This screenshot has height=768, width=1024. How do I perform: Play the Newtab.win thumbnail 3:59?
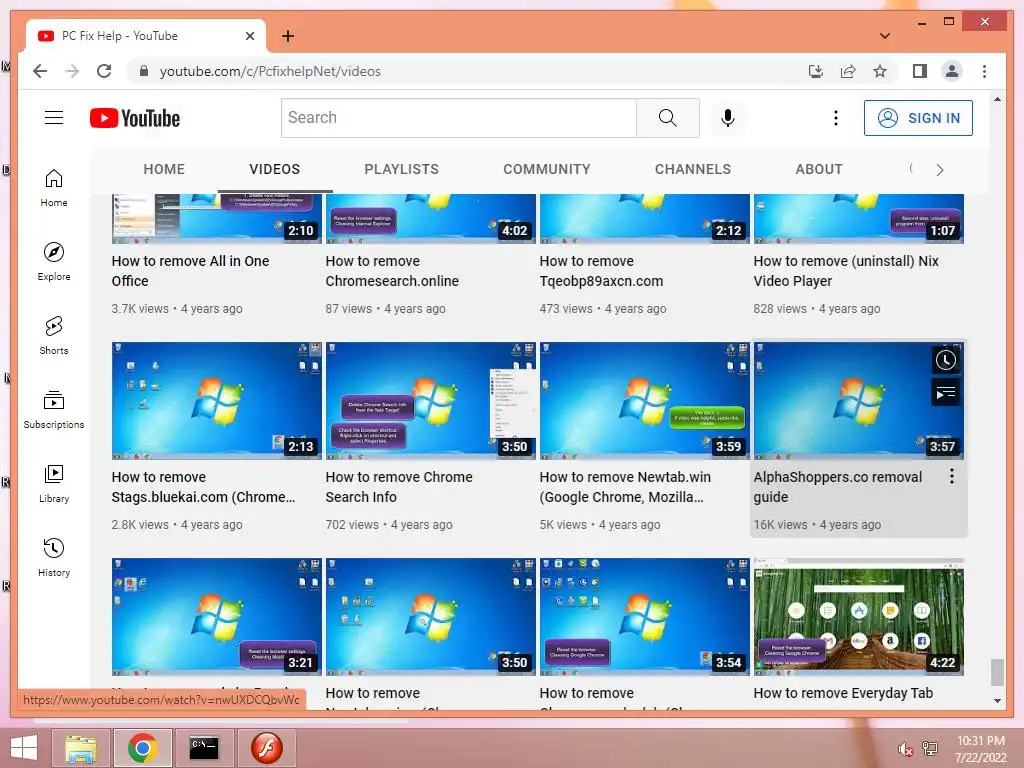point(645,400)
